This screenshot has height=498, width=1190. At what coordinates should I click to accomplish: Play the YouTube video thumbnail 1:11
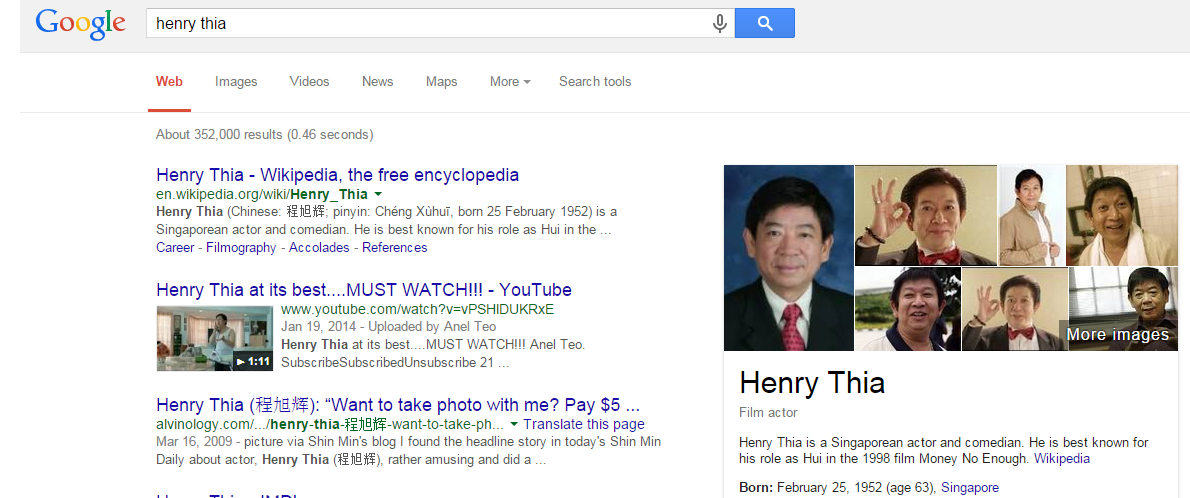pyautogui.click(x=215, y=338)
